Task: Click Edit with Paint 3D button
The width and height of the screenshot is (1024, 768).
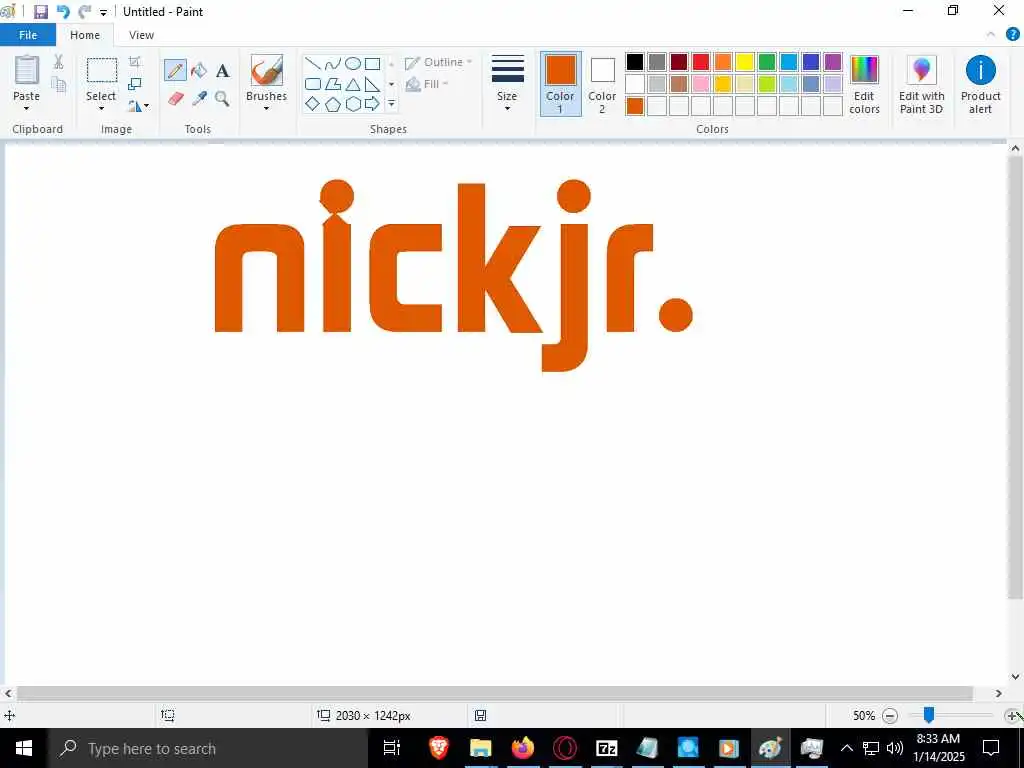Action: 921,84
